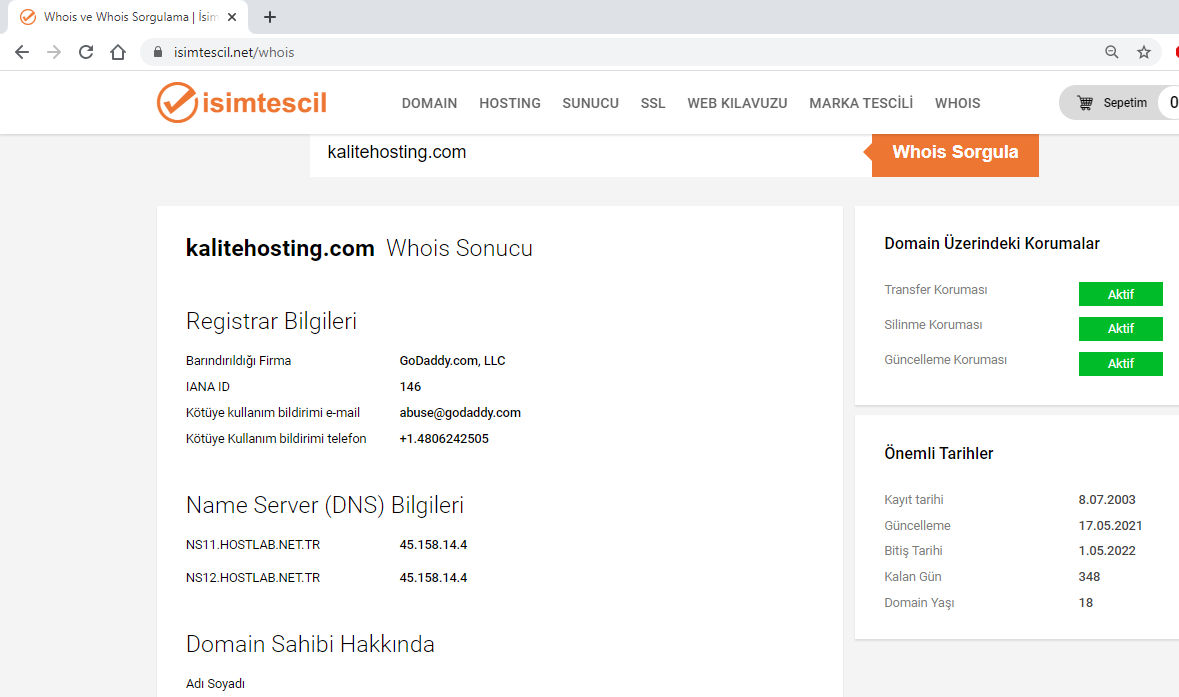Click the Bitiş Tarihi date 1.05.2022
This screenshot has width=1179, height=697.
click(x=1107, y=550)
